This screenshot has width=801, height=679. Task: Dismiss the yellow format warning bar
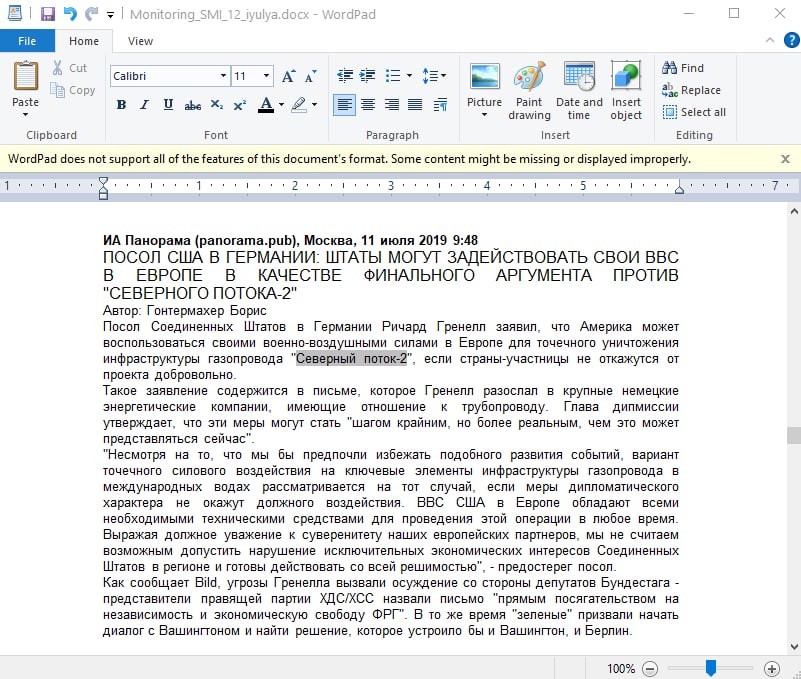point(785,159)
